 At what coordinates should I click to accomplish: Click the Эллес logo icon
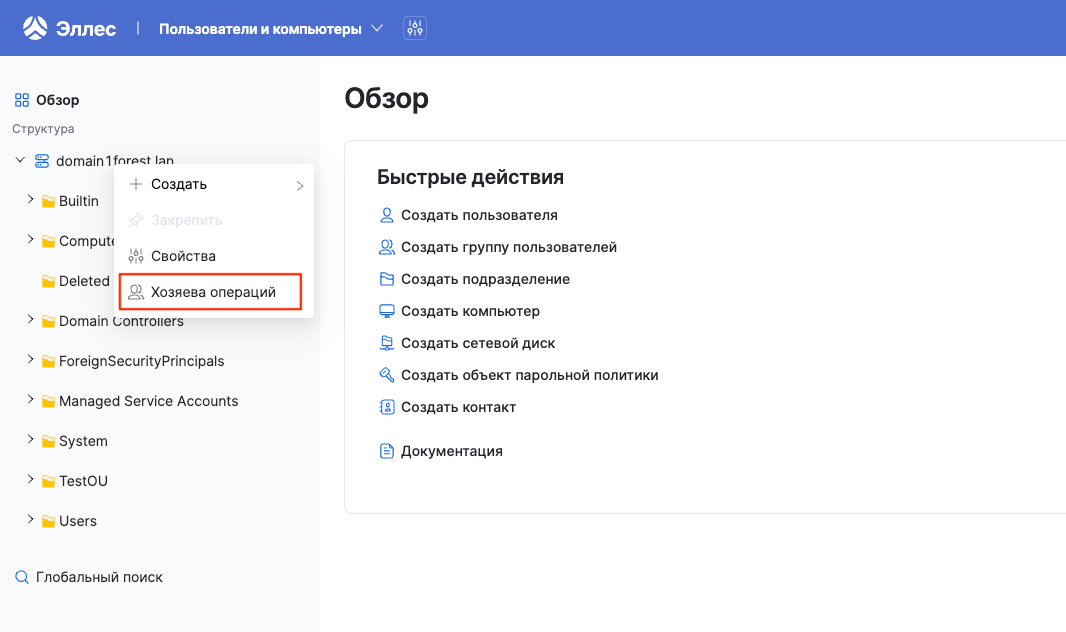click(35, 28)
